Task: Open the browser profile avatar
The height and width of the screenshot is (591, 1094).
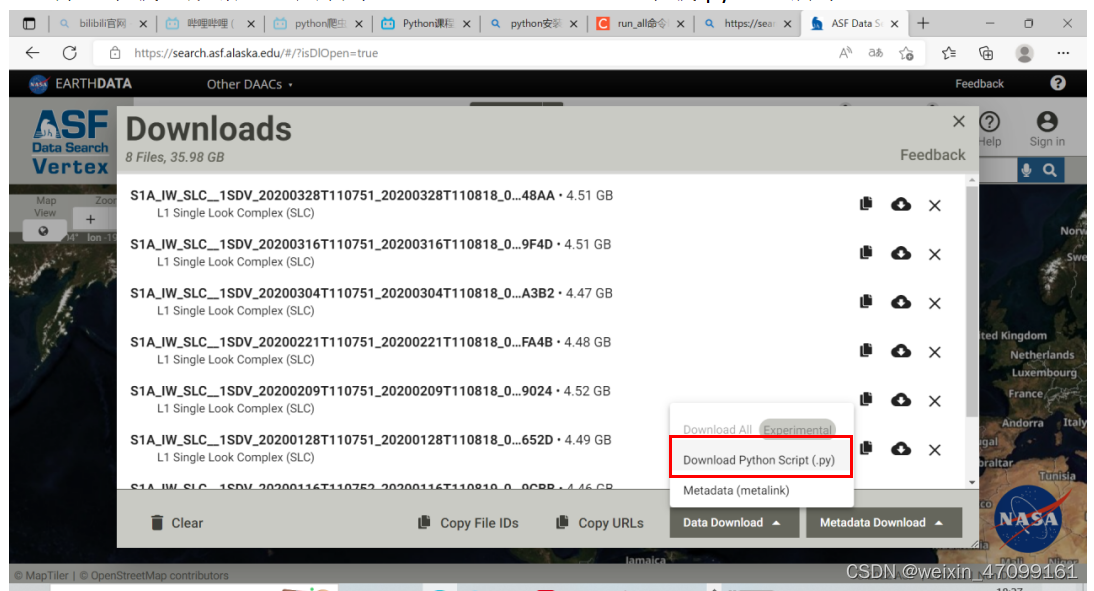Action: (x=1024, y=53)
